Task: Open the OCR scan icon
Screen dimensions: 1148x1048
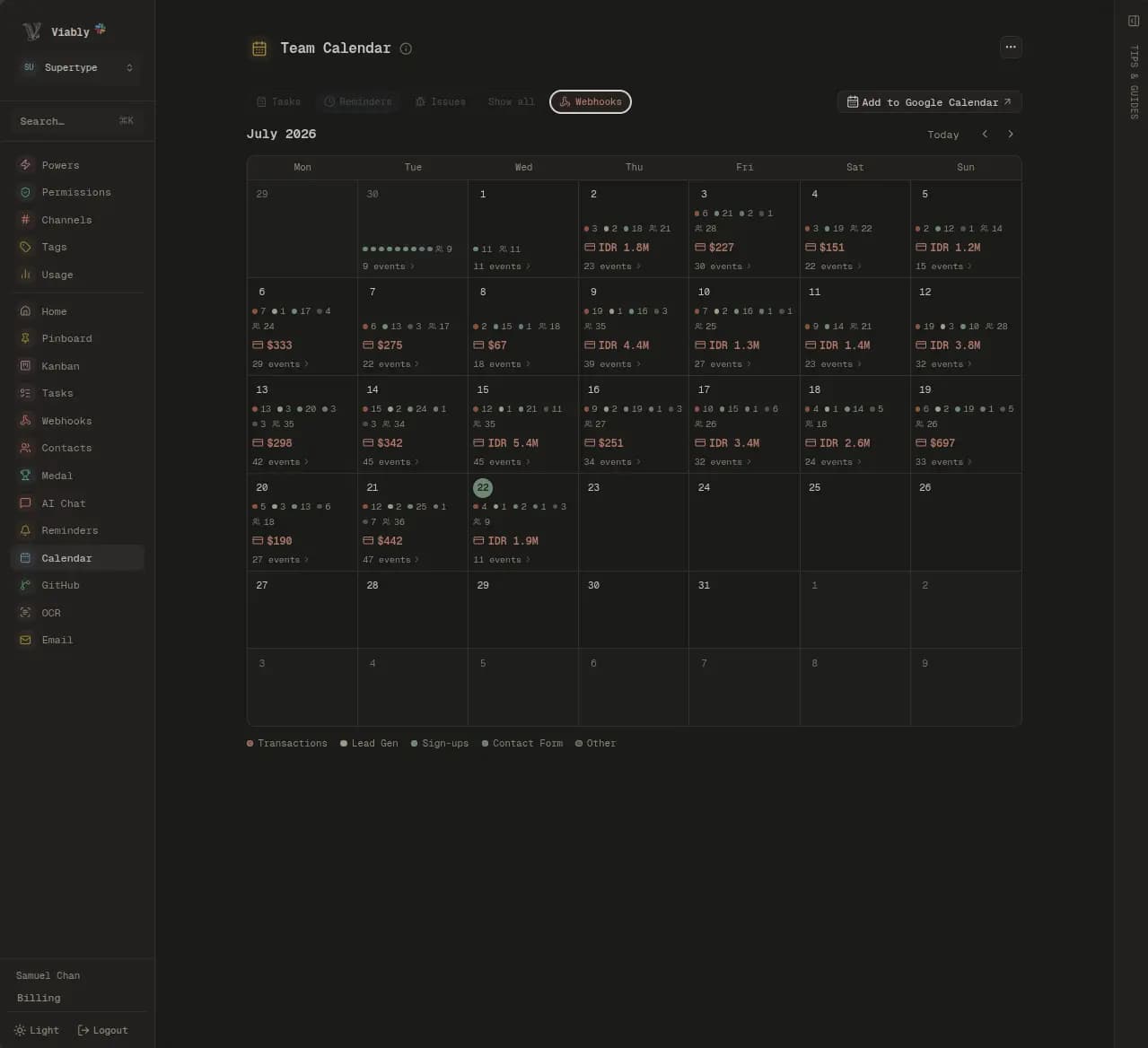Action: click(25, 613)
